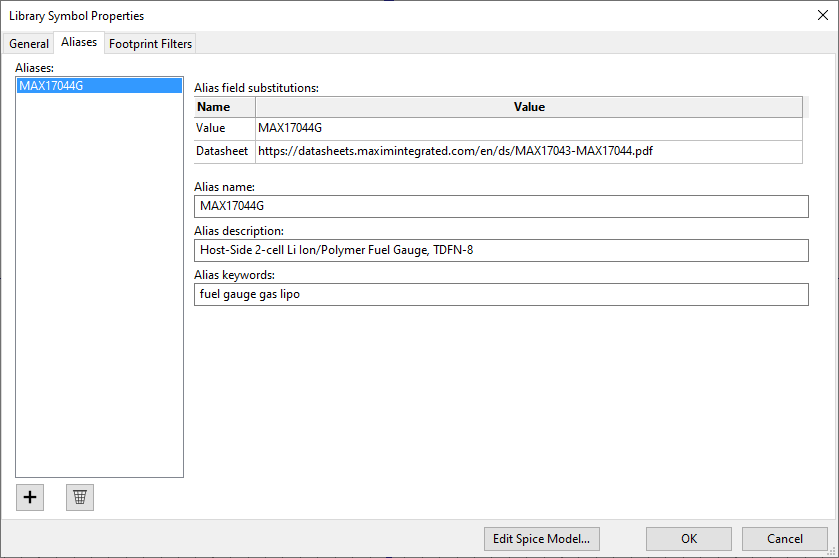Image resolution: width=839 pixels, height=558 pixels.
Task: Select the Datasheet name cell in table
Action: tap(224, 151)
